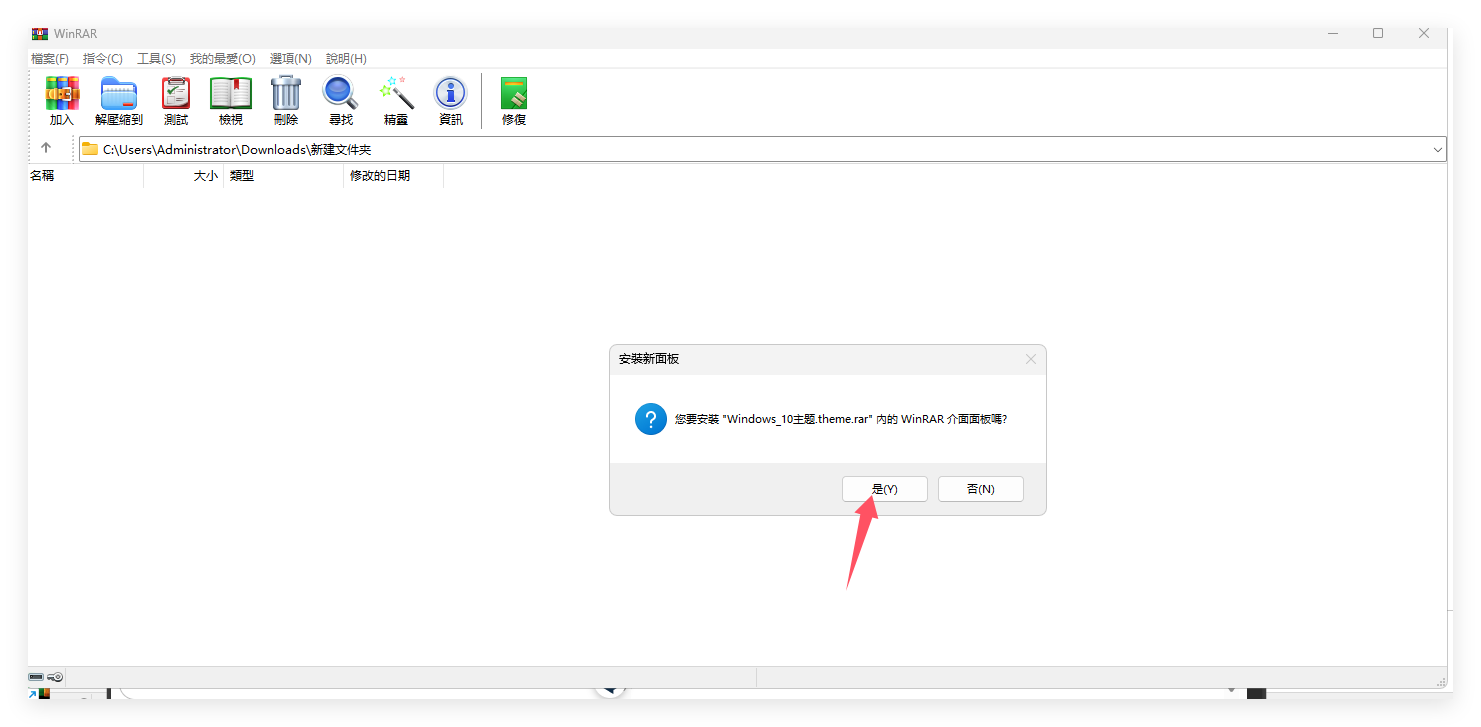Maximize the WinRAR window

click(x=1378, y=33)
